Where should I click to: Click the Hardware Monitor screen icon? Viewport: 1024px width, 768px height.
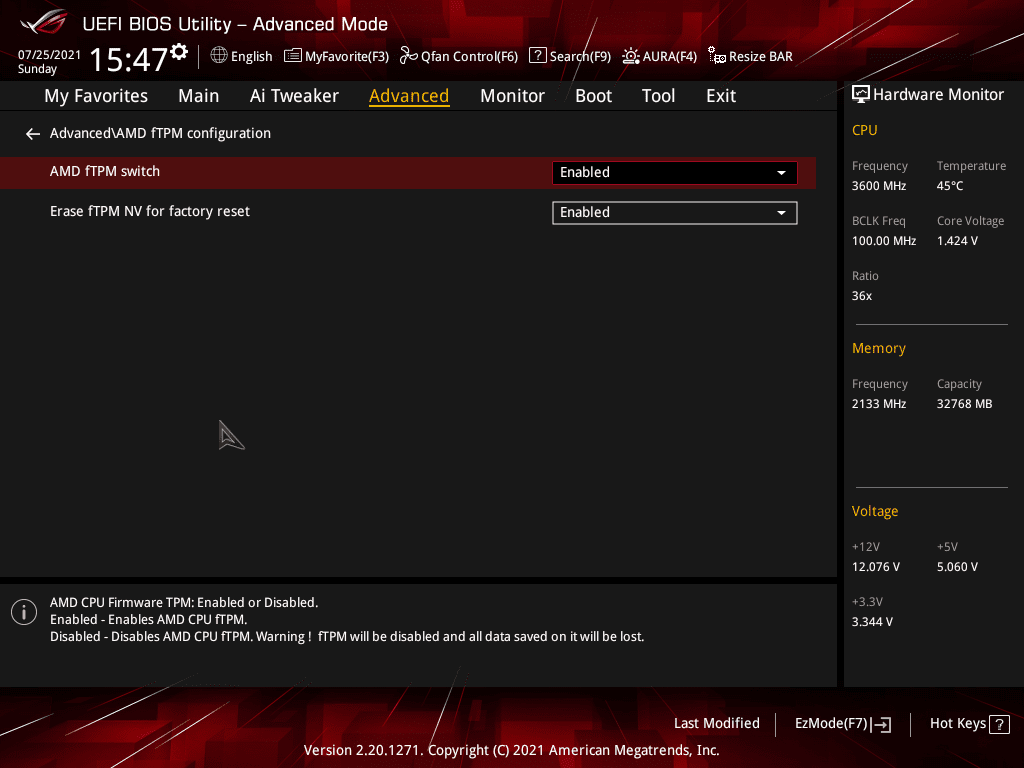861,95
